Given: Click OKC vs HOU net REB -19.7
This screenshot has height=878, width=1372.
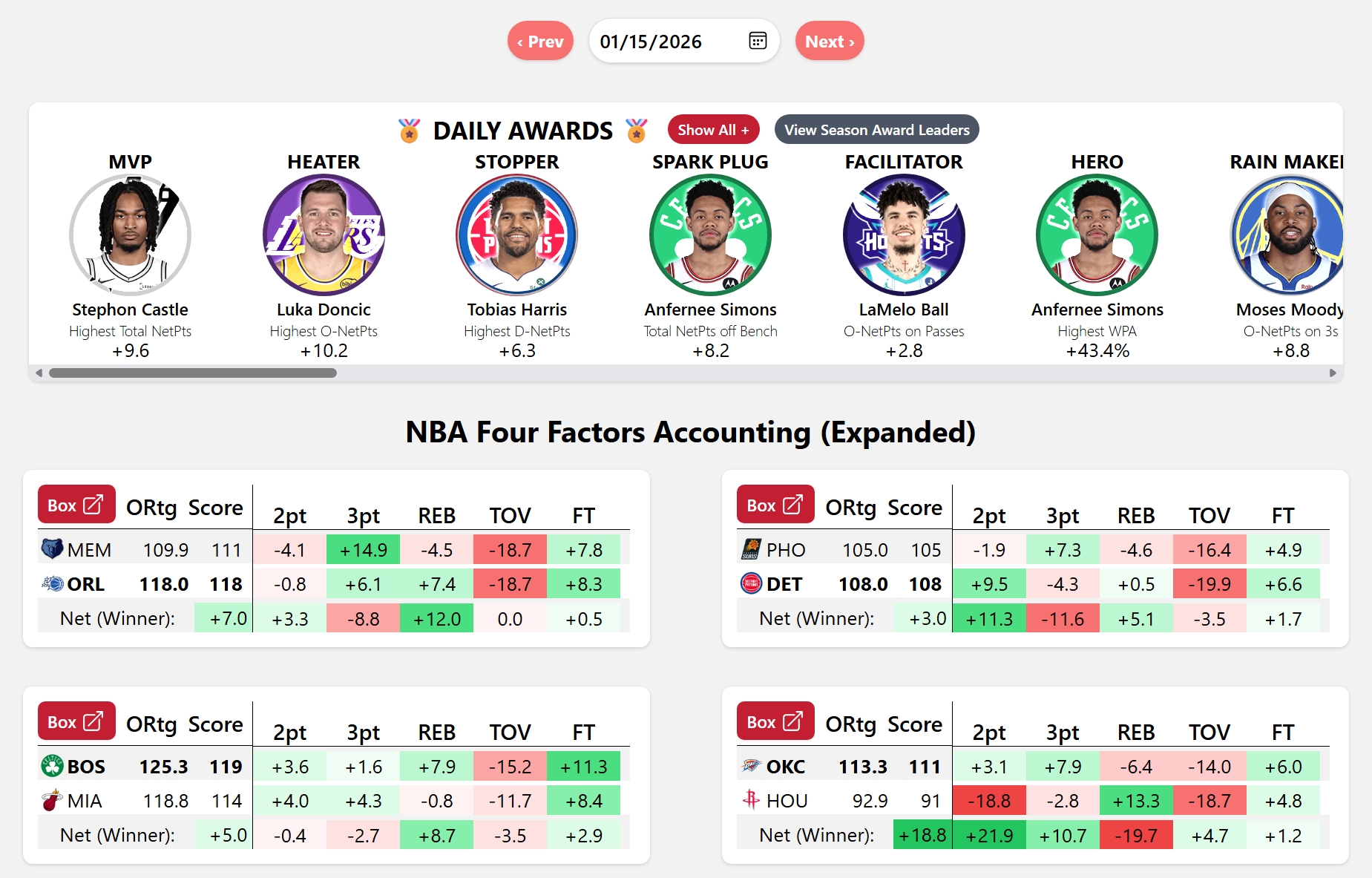Looking at the screenshot, I should click(1136, 835).
